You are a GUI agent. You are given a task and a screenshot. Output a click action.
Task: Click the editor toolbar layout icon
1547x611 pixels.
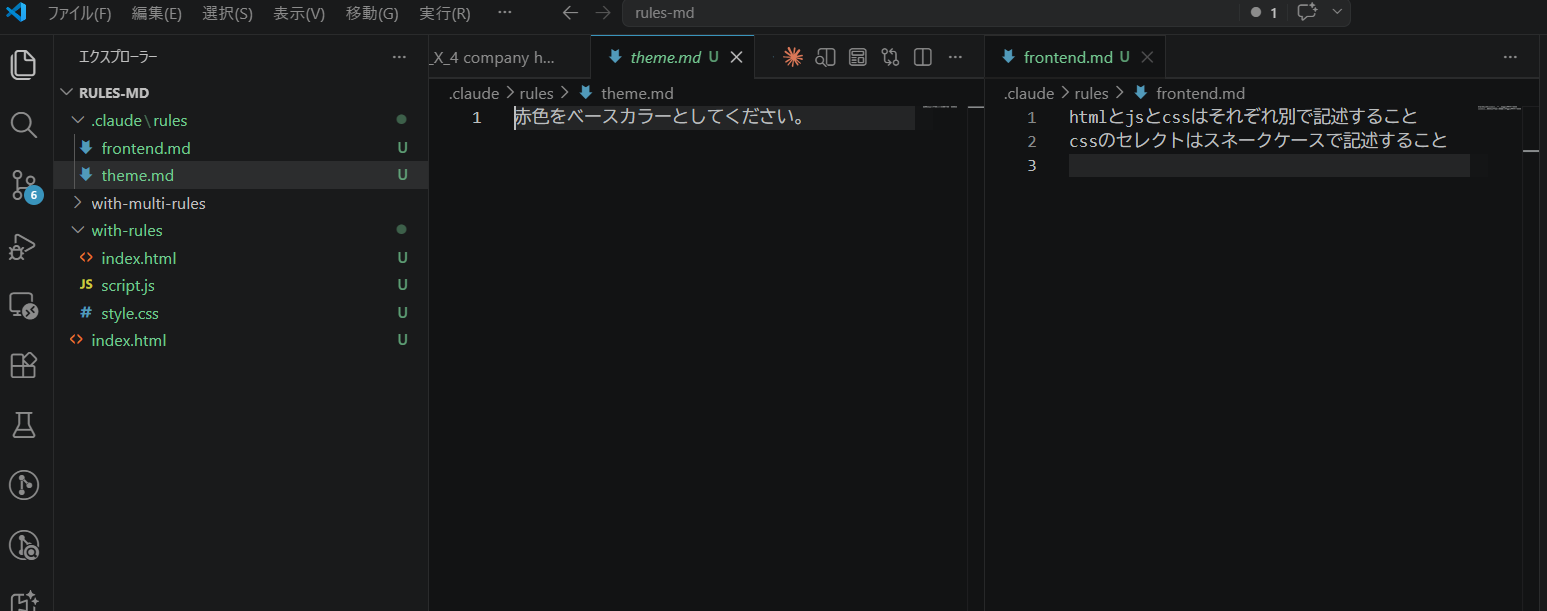[x=858, y=57]
